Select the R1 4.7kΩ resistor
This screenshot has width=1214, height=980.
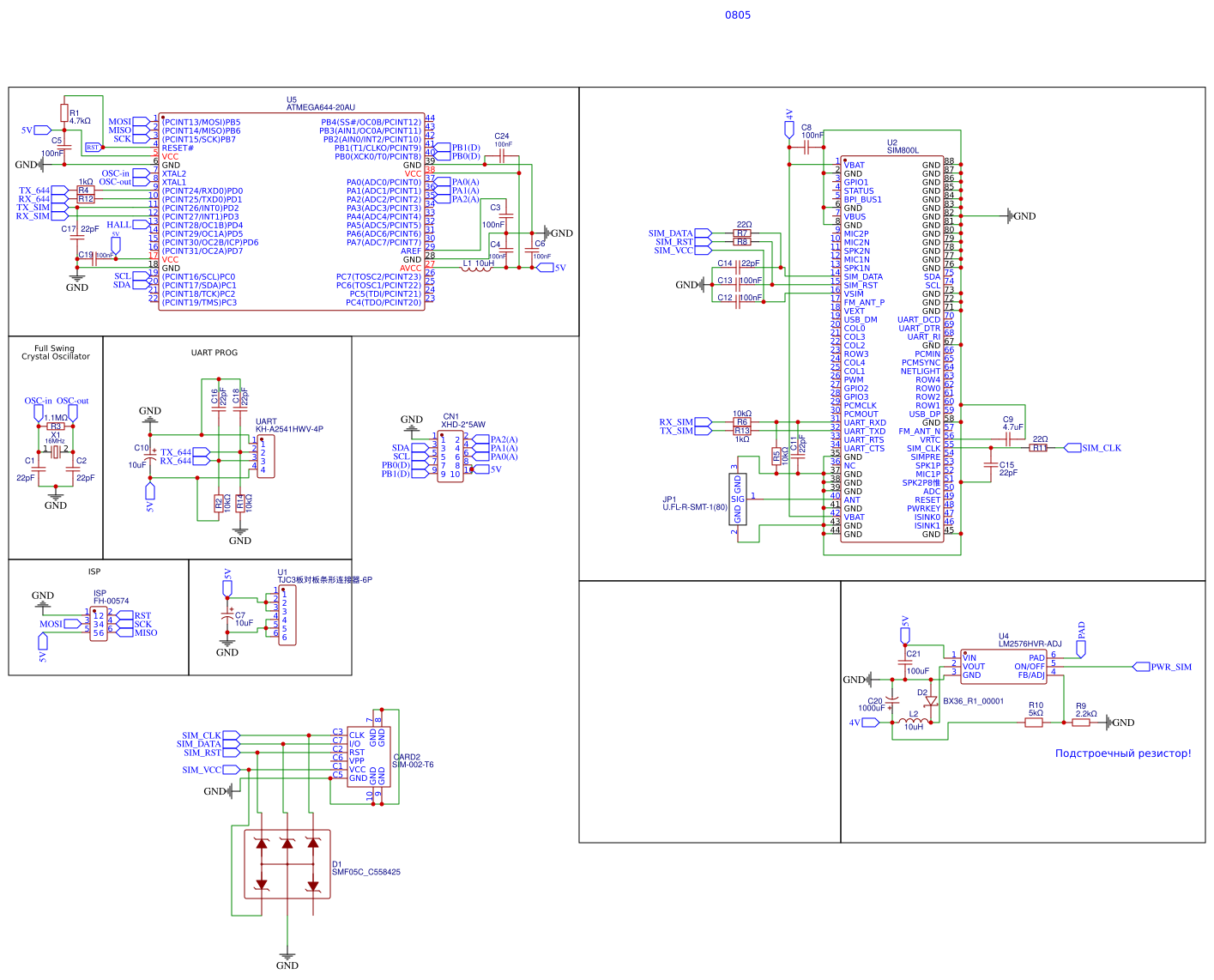coord(63,112)
